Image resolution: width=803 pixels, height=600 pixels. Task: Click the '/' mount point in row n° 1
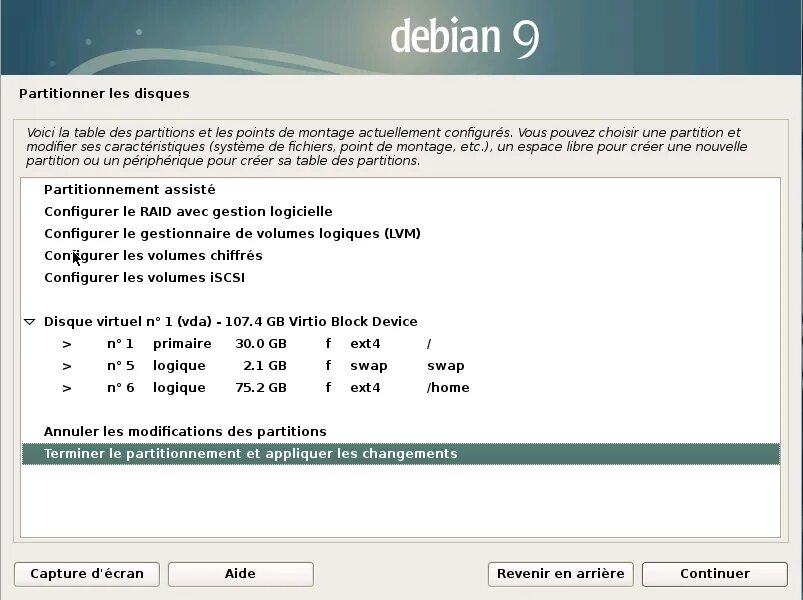[x=429, y=344]
